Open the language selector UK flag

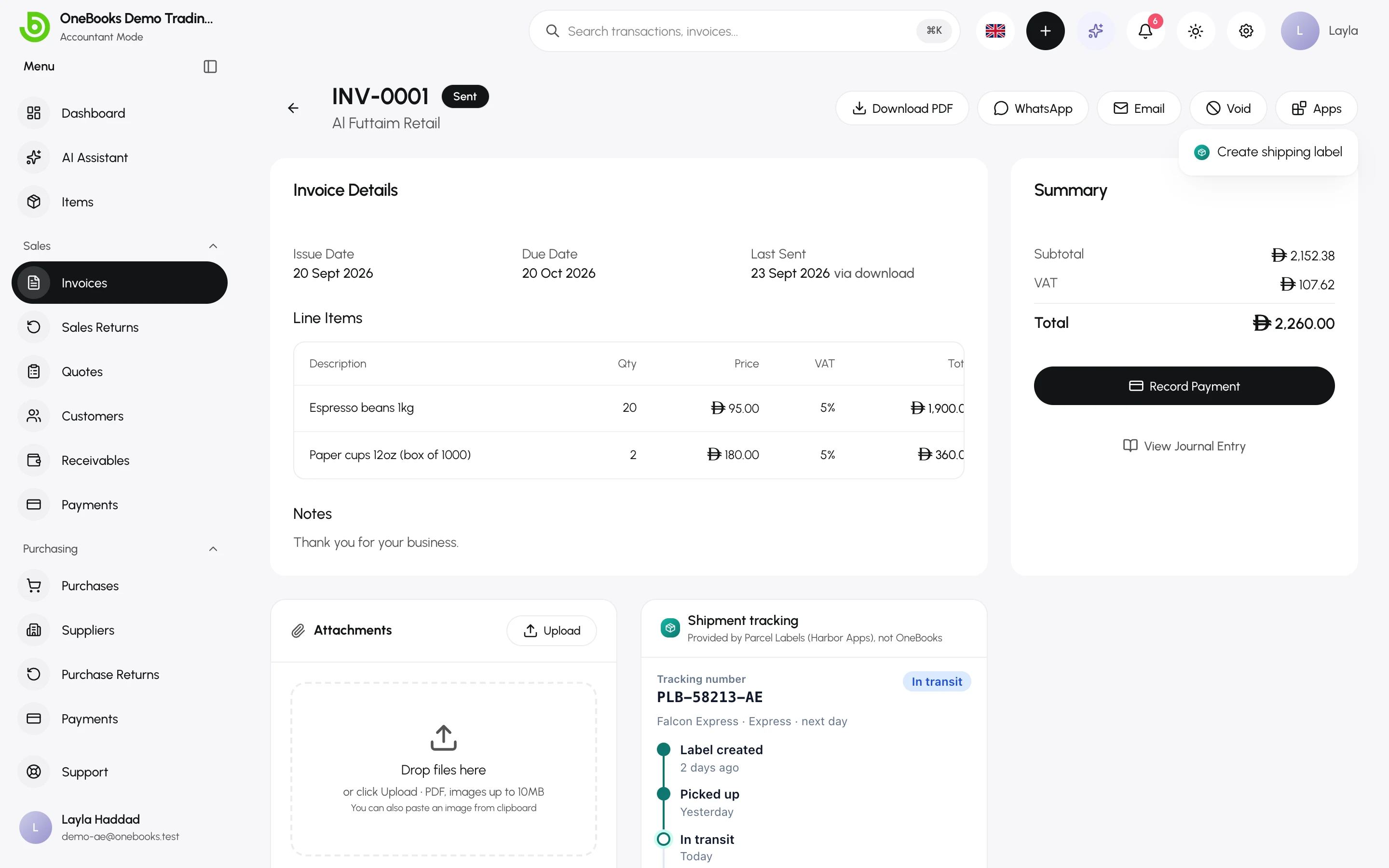tap(995, 31)
